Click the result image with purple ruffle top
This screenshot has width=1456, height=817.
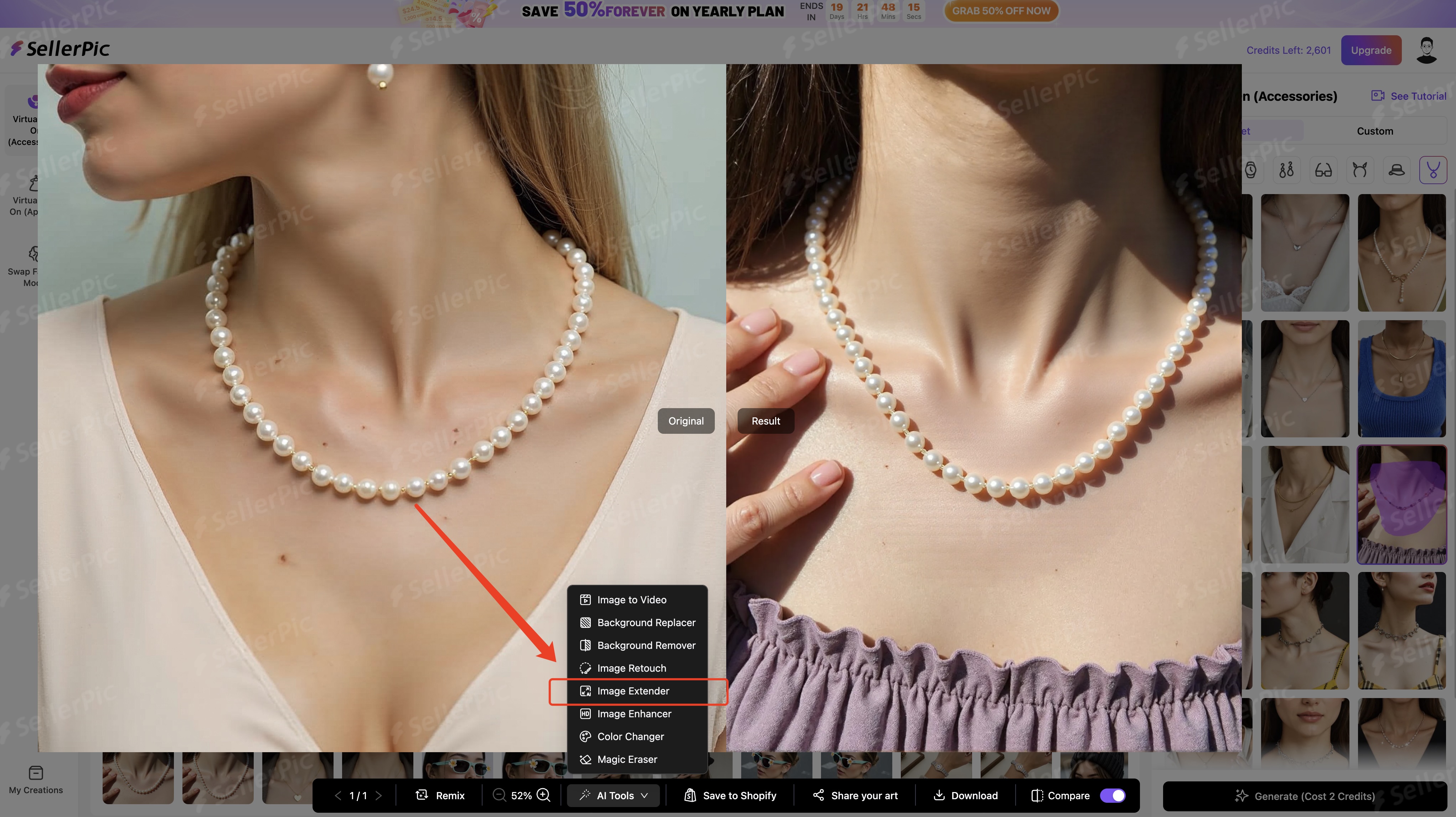(984, 407)
